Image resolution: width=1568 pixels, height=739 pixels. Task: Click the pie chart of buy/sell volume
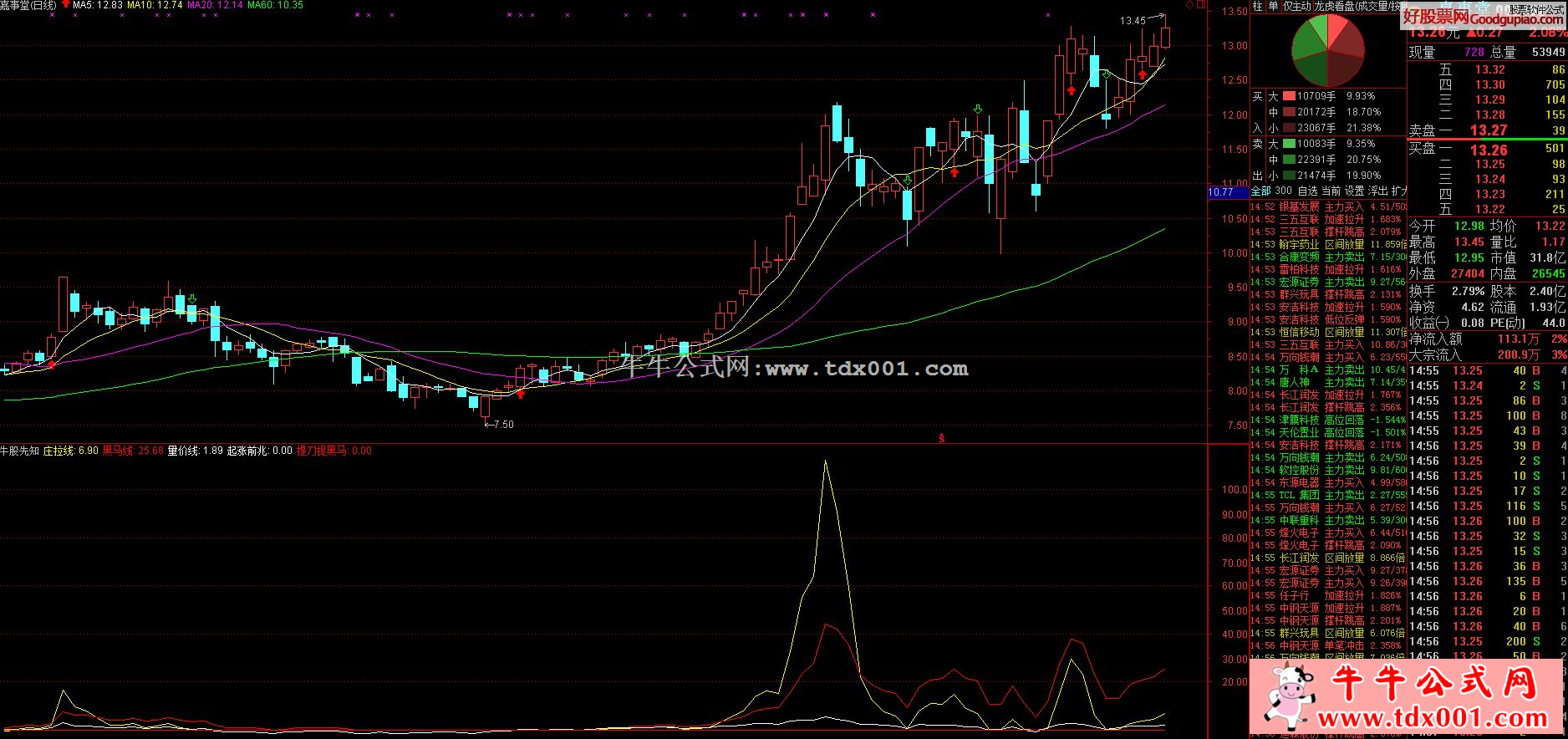point(1327,48)
